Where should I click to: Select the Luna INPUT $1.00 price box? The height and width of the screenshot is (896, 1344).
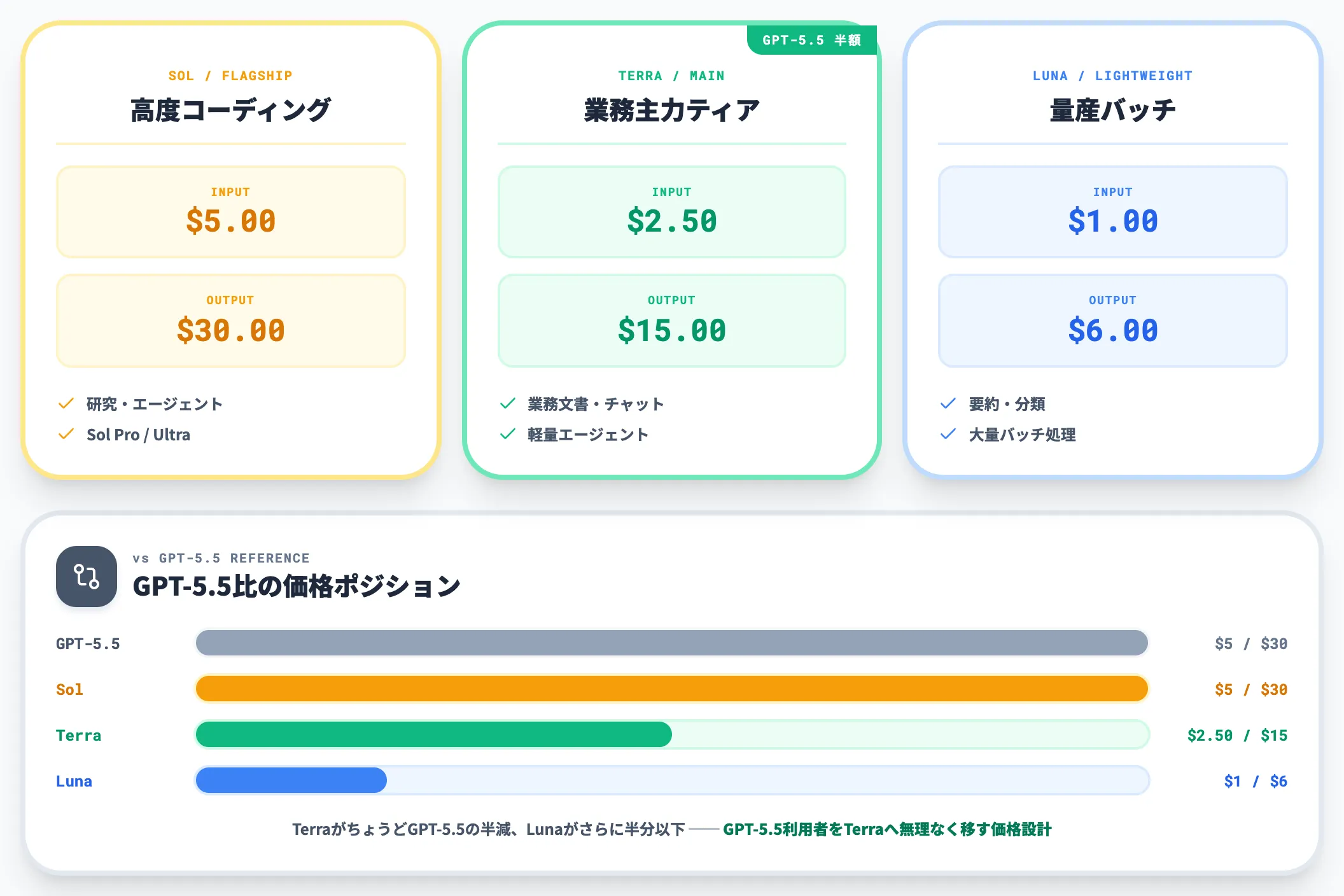[x=1113, y=212]
